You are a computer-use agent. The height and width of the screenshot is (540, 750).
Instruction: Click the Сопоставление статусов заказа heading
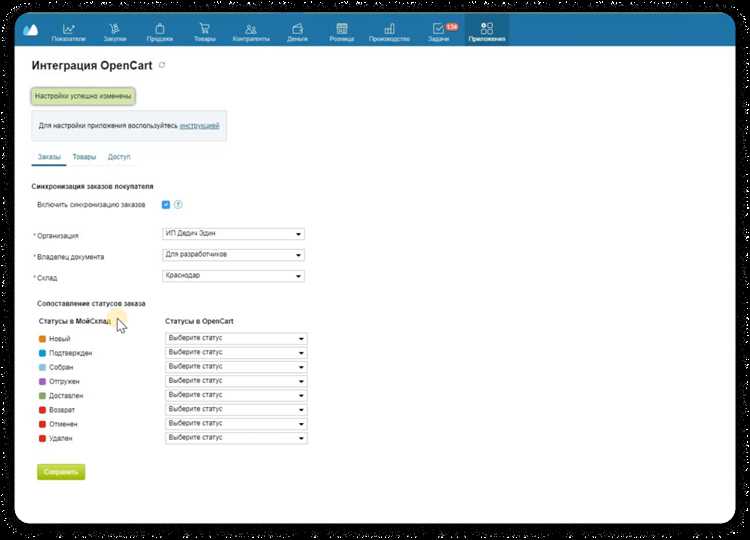[x=91, y=304]
